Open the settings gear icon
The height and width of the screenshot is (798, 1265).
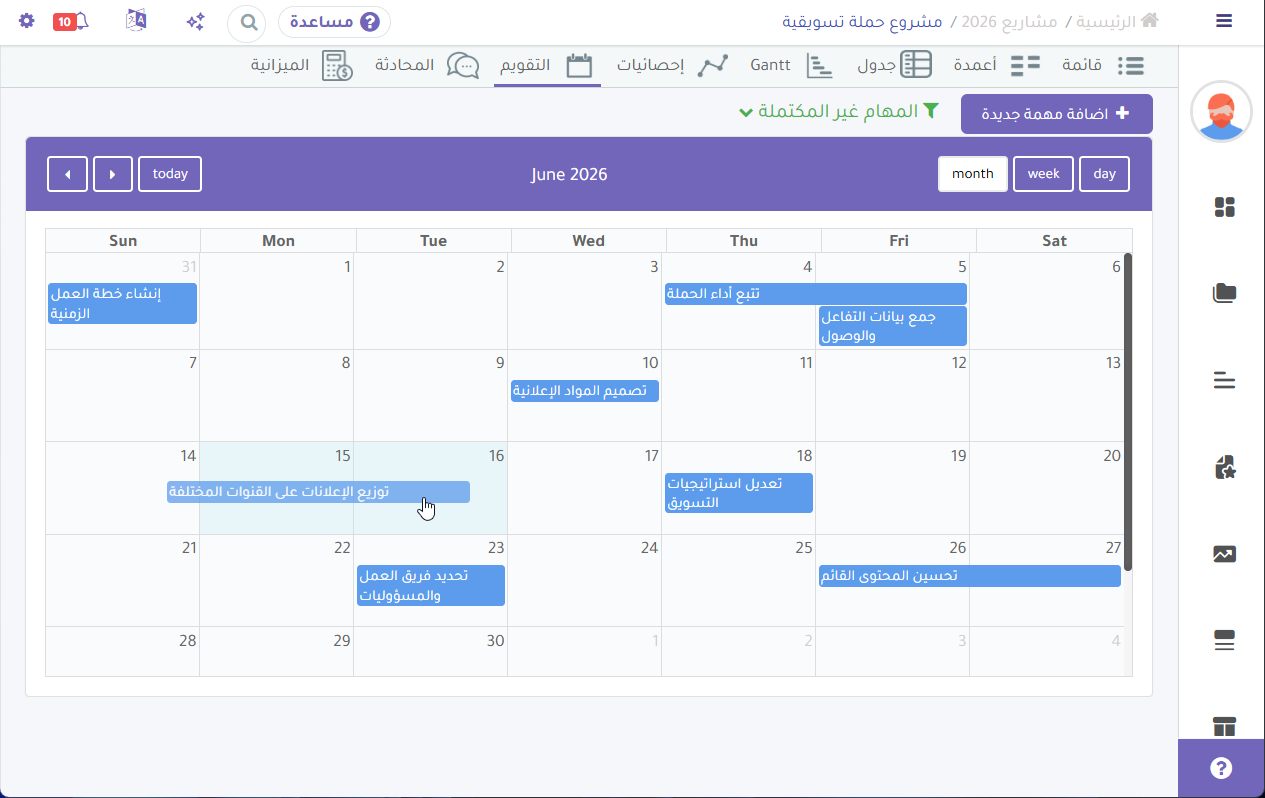click(26, 21)
